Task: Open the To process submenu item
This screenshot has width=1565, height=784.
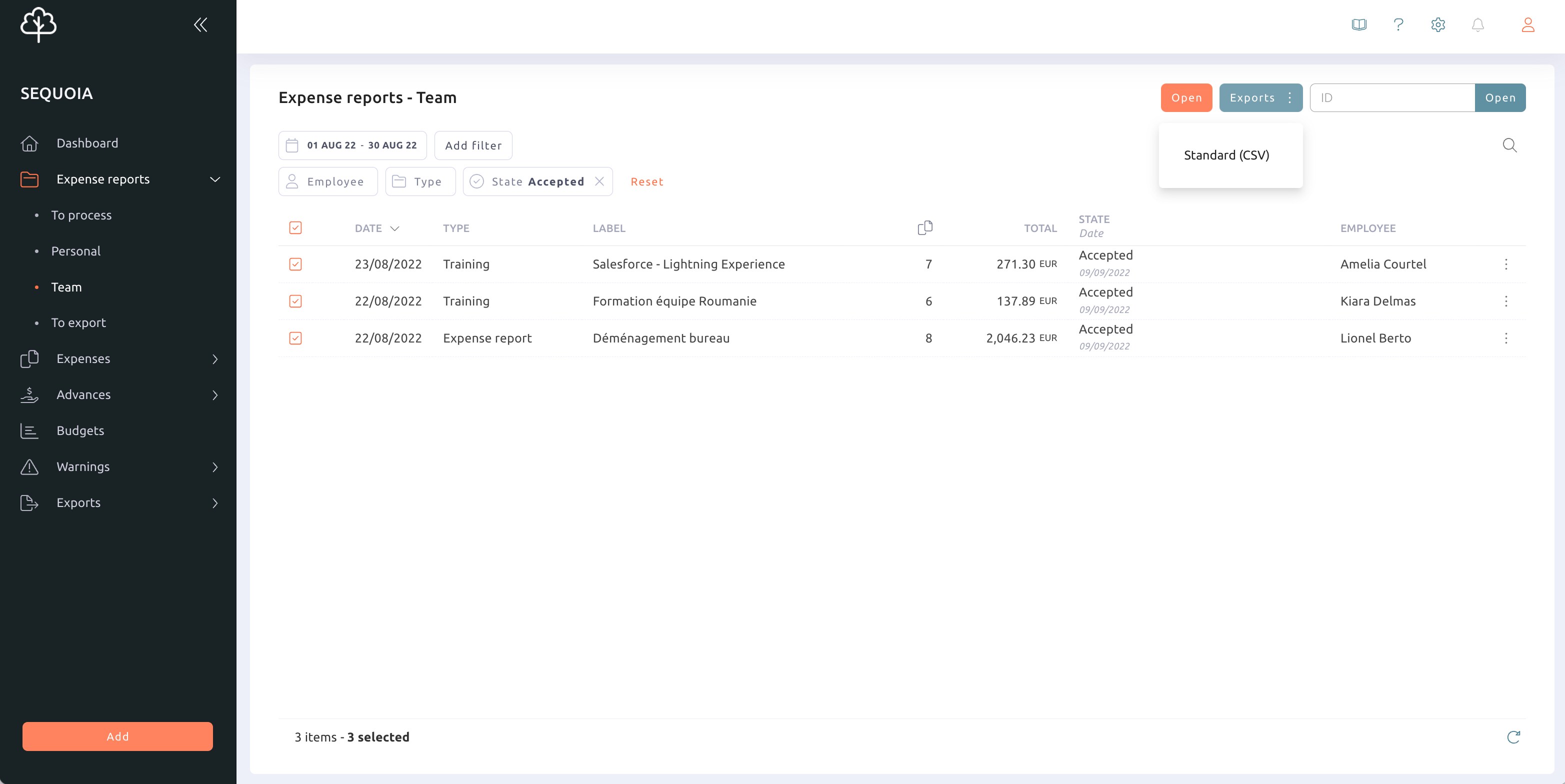Action: coord(81,215)
